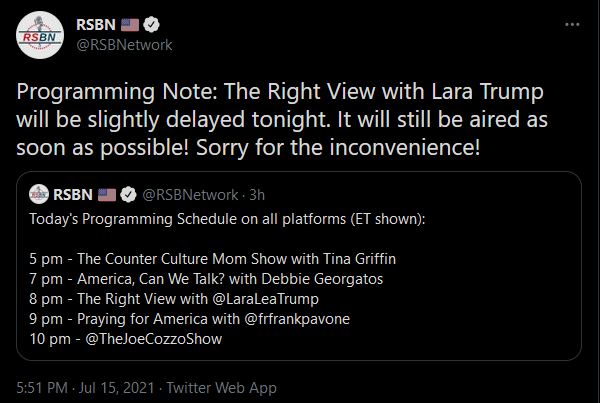Open the @frfrankpavone mention

pyautogui.click(x=297, y=319)
